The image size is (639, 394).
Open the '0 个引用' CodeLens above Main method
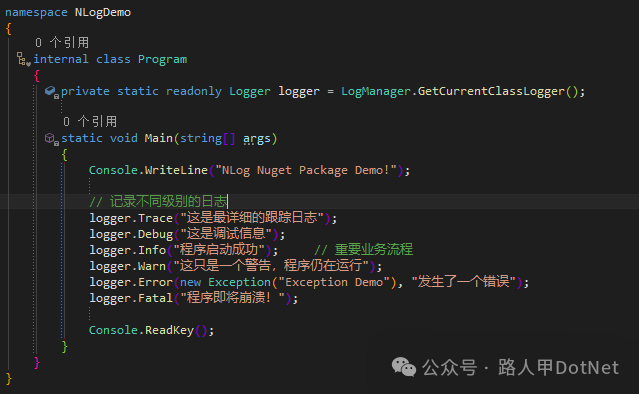point(90,121)
